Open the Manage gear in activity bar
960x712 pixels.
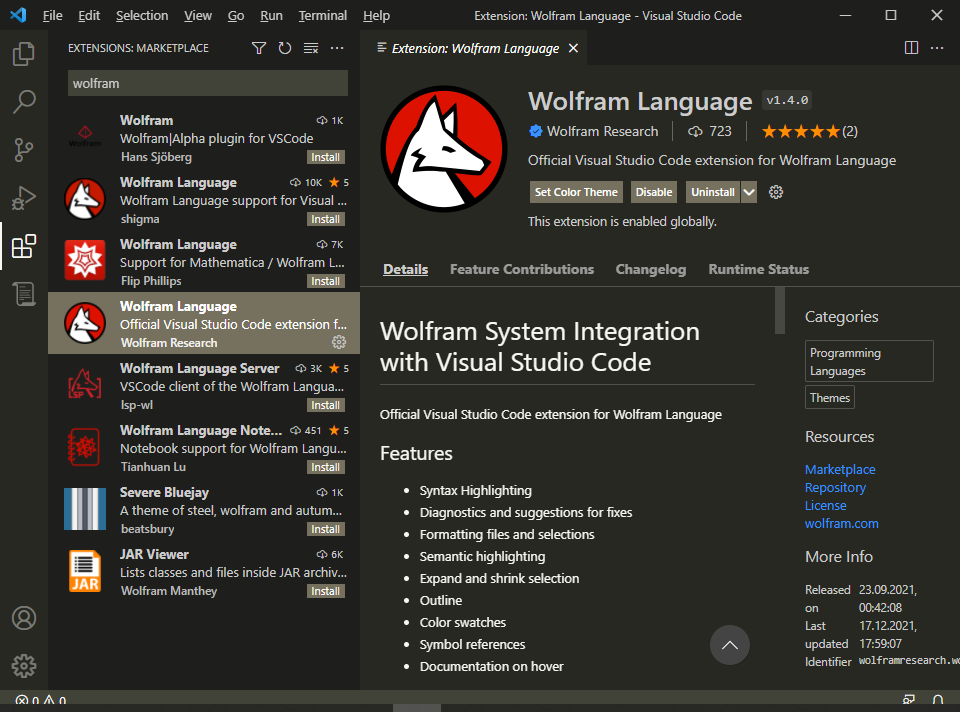click(x=24, y=666)
